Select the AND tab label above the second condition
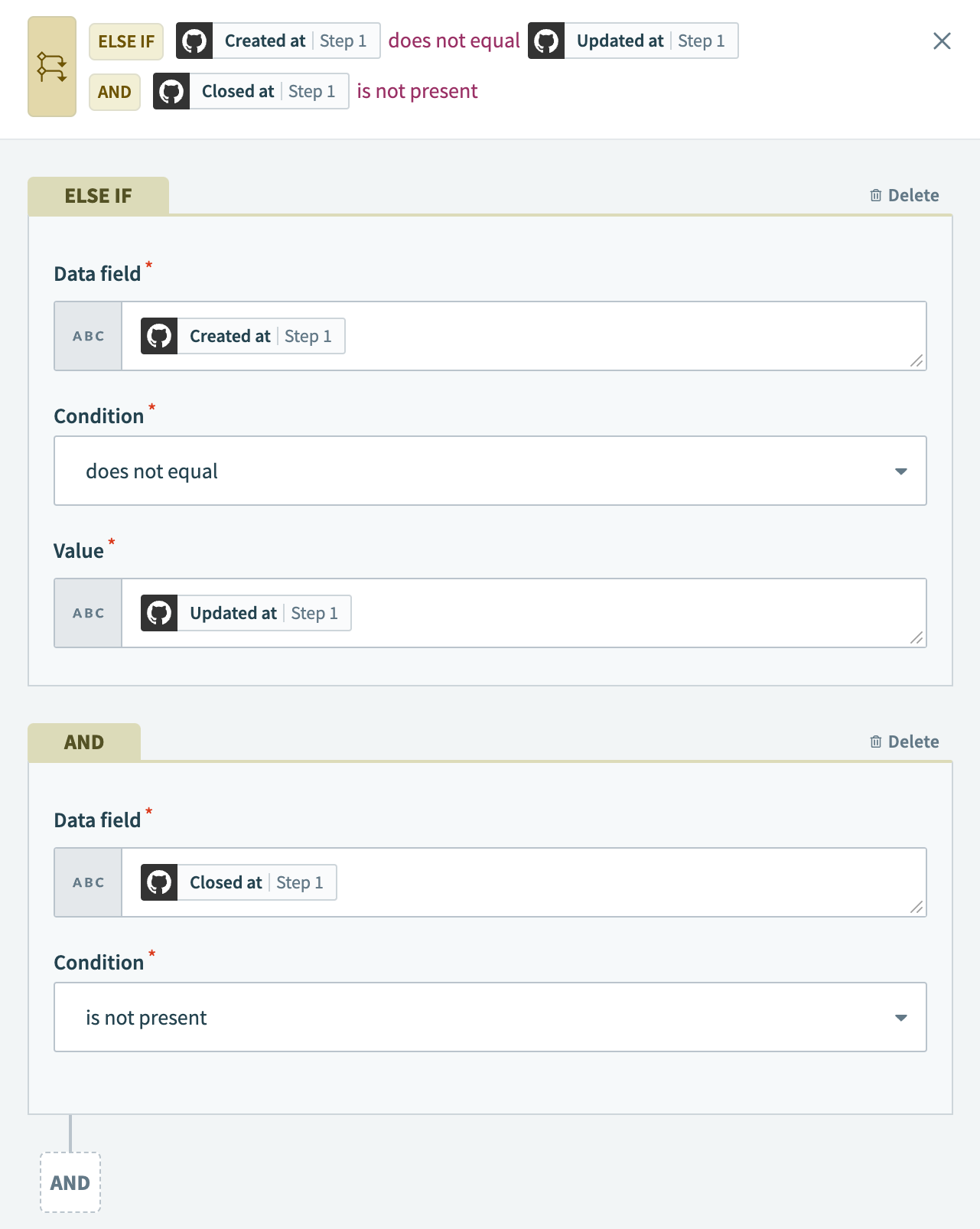Screen dimensions: 980x1229 coord(84,742)
